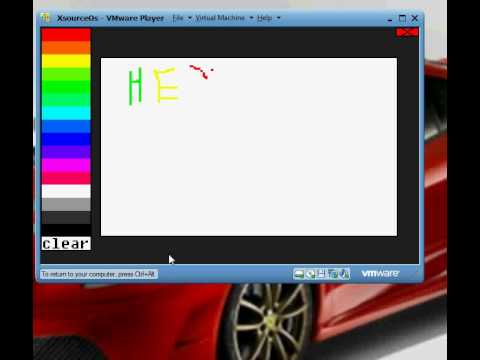Pick the magenta color swatch
Viewport: 480px width, 360px height.
point(66,165)
